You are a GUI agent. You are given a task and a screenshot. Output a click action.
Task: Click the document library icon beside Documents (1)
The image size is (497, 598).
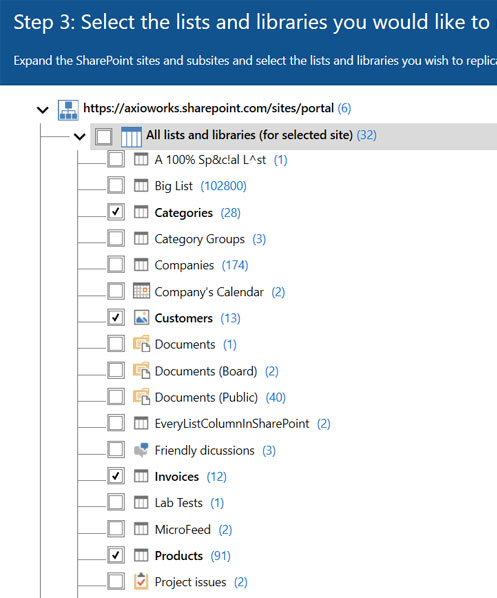141,343
